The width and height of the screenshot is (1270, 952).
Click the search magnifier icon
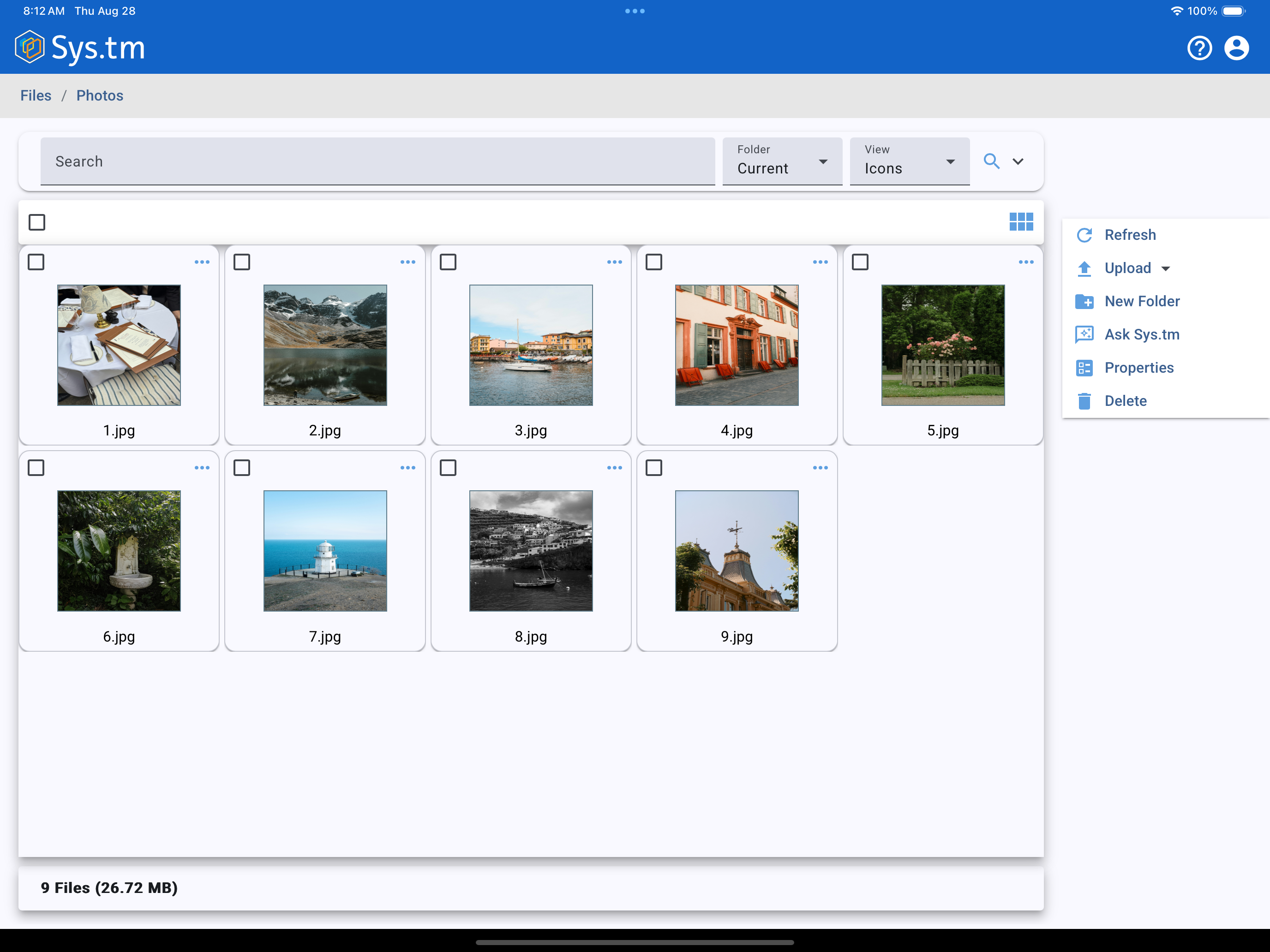[992, 161]
